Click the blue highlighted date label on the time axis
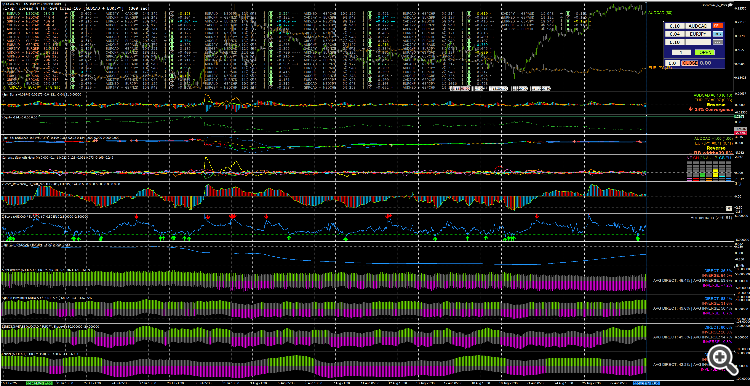 point(646,383)
